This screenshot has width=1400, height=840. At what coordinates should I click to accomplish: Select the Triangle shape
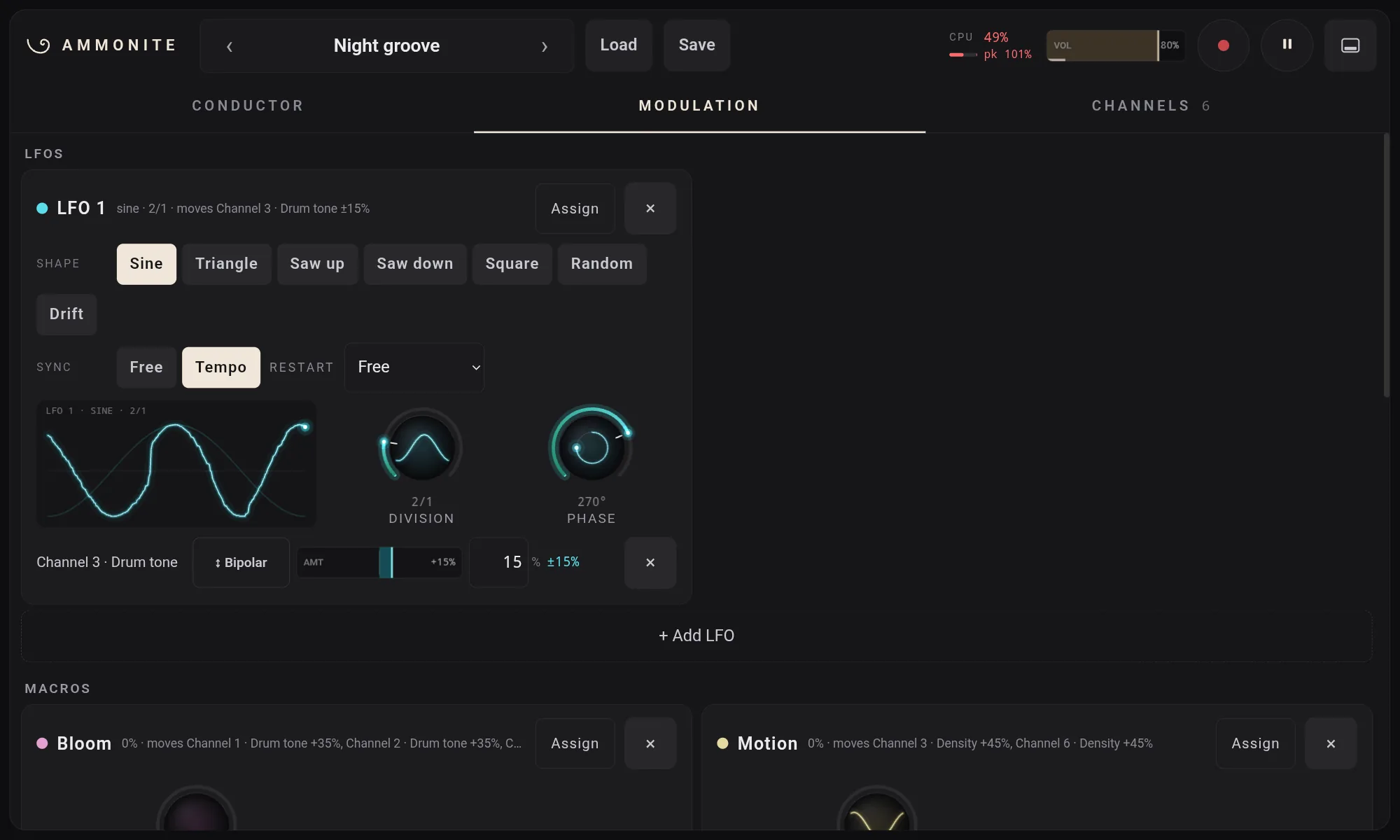click(x=227, y=264)
